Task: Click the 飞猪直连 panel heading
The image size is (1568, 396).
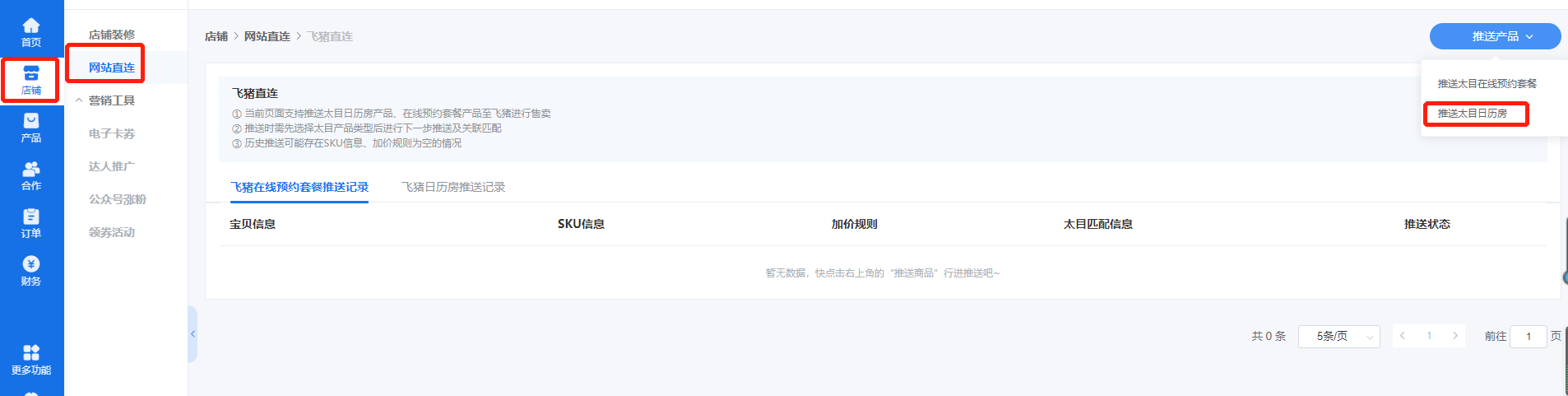Action: click(255, 94)
